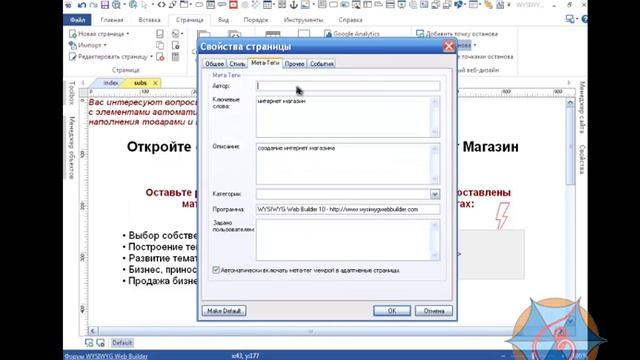Click the blue puzzle extensions icon
The width and height of the screenshot is (640, 360).
click(x=459, y=5)
